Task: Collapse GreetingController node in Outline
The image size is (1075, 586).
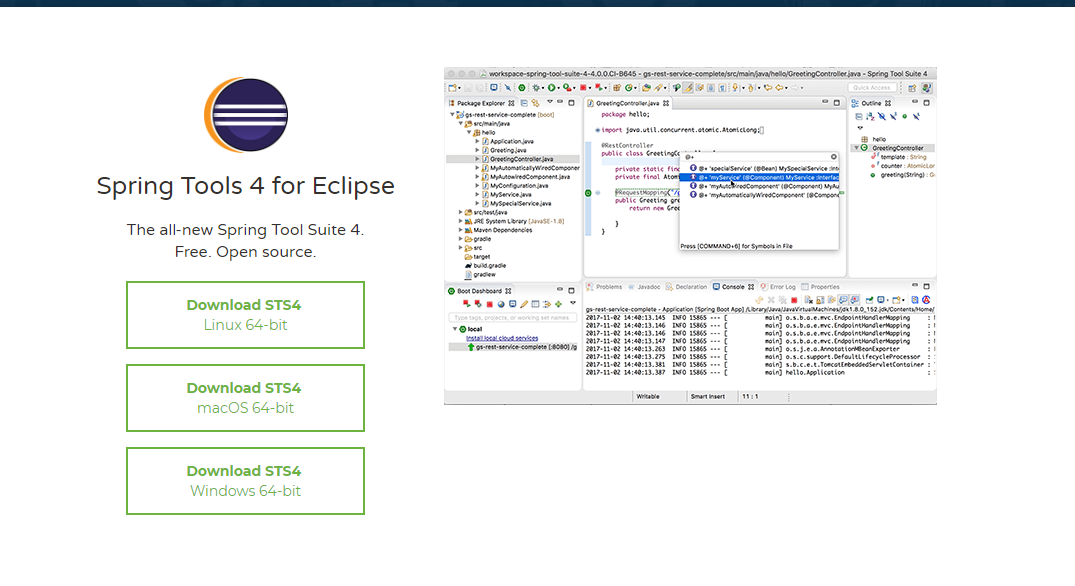Action: pos(856,147)
